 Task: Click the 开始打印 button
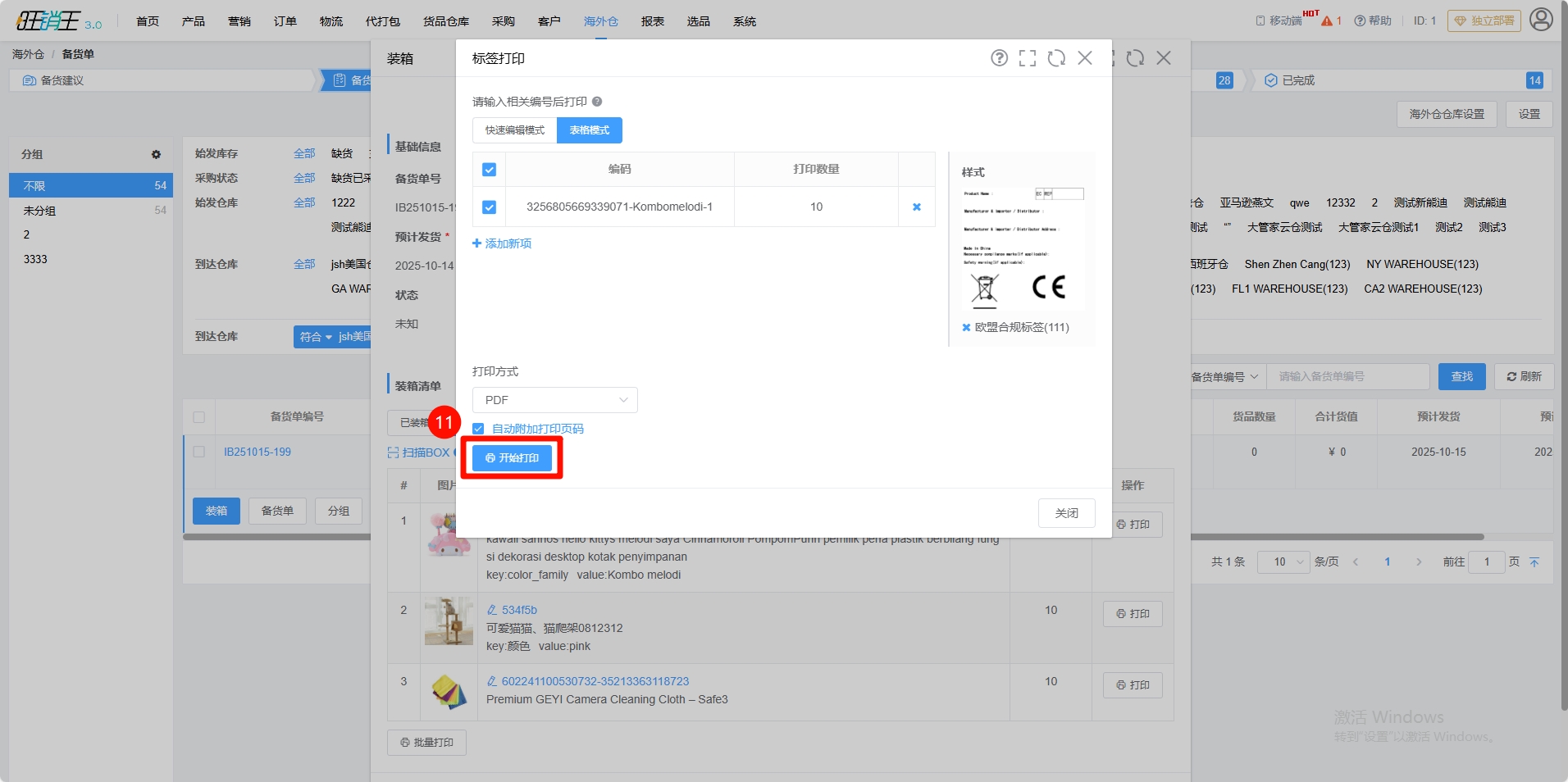pos(512,458)
